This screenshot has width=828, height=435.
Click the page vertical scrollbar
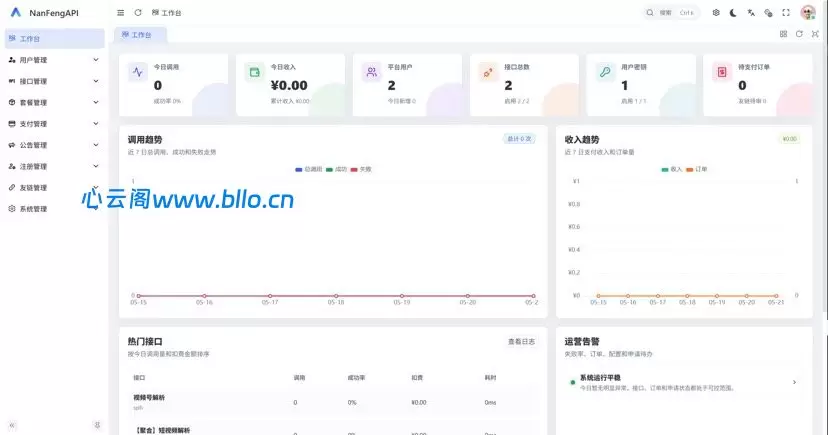click(825, 158)
